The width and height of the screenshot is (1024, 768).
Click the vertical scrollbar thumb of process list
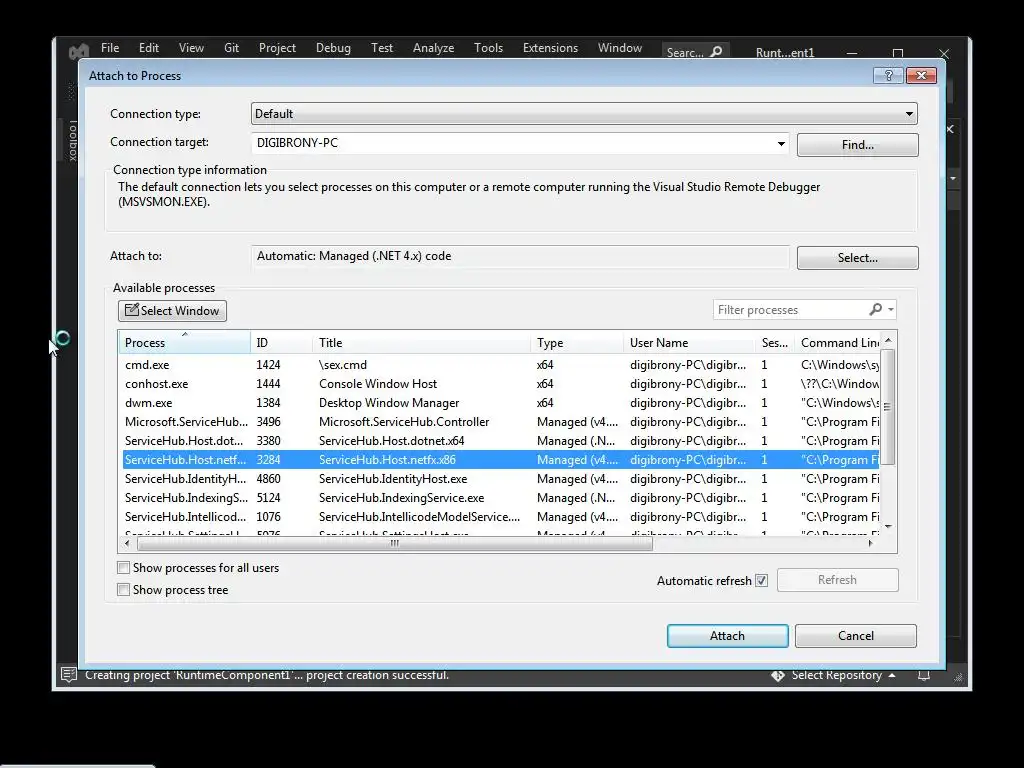[x=888, y=407]
